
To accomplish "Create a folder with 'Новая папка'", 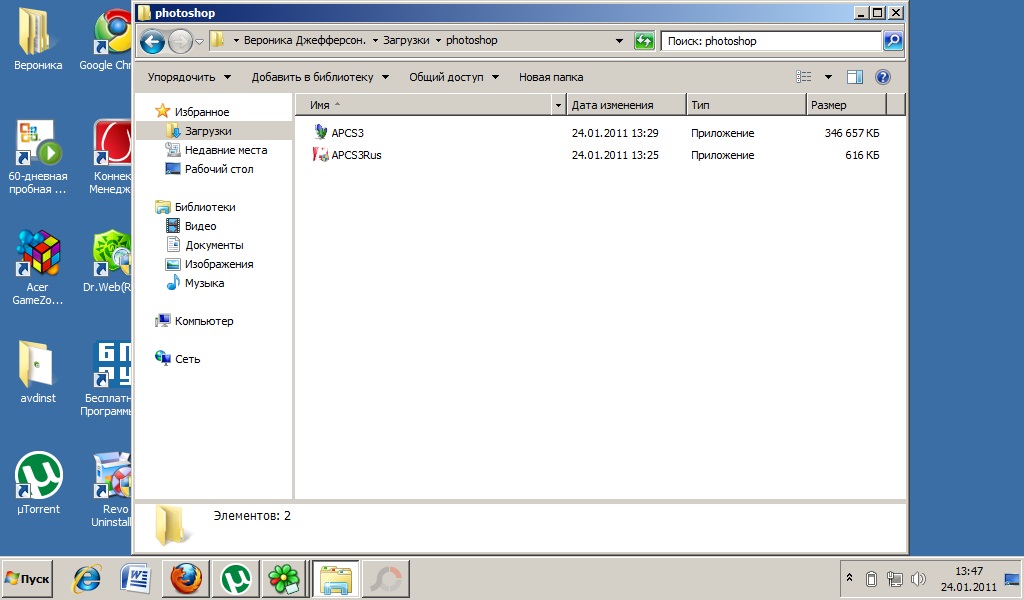I will pos(551,77).
